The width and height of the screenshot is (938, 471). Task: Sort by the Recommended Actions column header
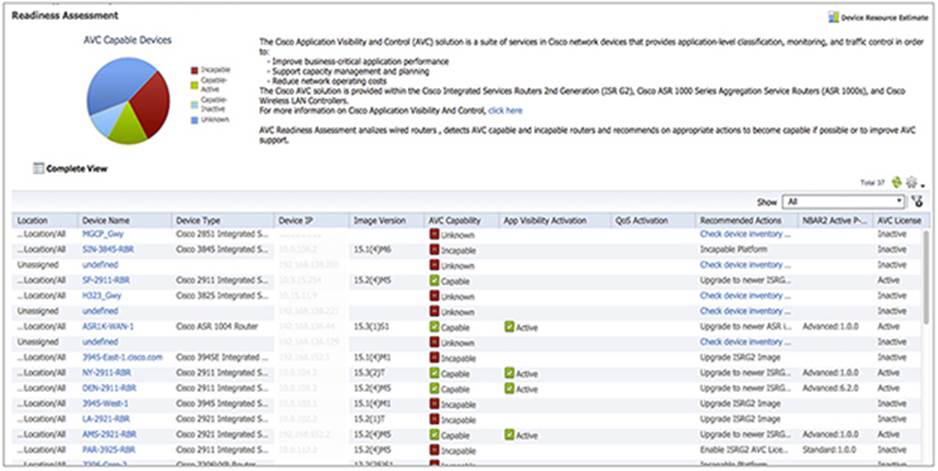[741, 220]
